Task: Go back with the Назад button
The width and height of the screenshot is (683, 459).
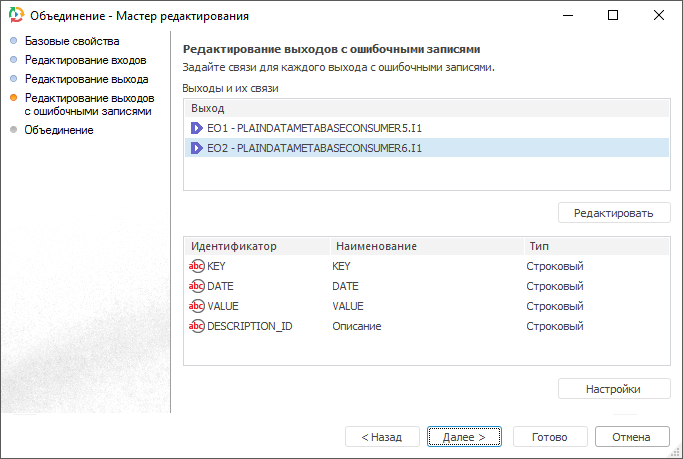Action: [382, 437]
